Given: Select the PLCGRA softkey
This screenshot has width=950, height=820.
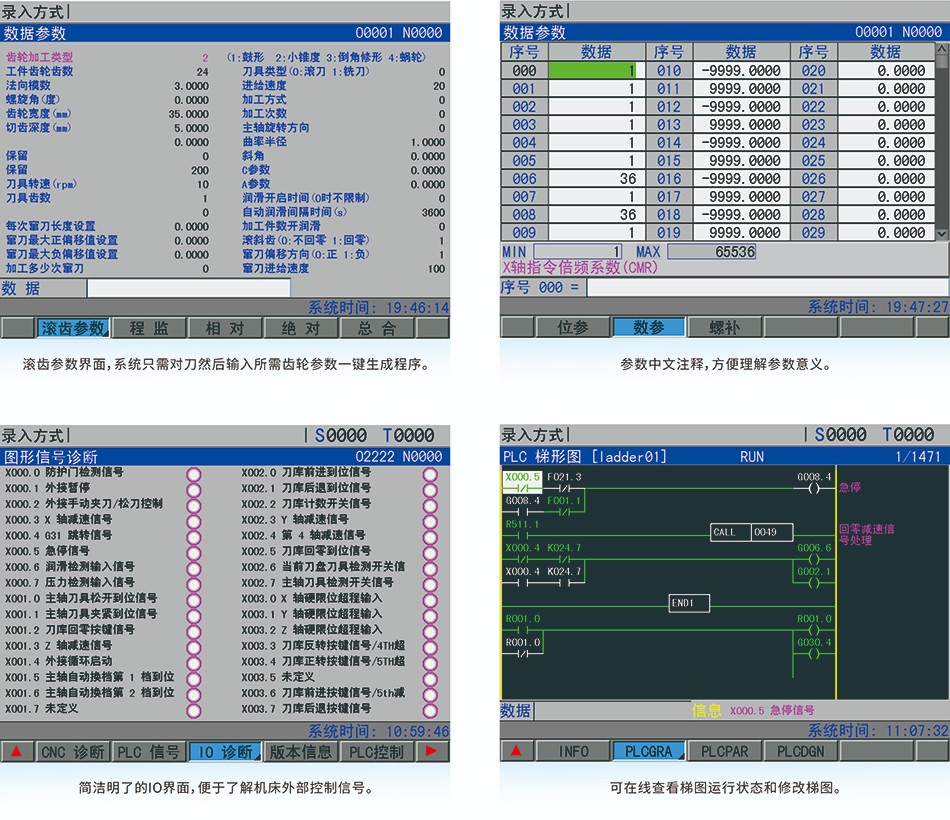Looking at the screenshot, I should 649,752.
